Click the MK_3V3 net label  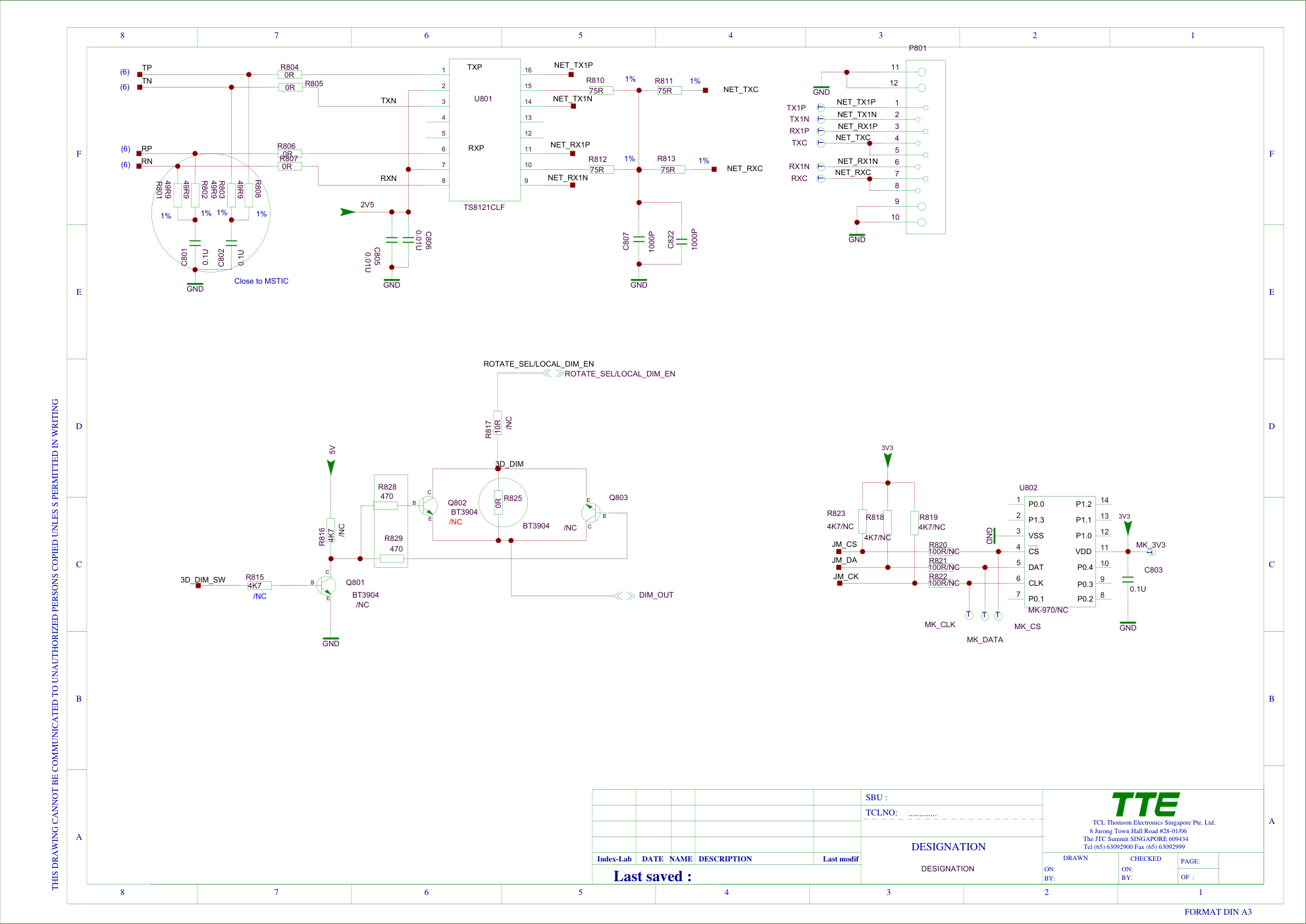point(1151,545)
